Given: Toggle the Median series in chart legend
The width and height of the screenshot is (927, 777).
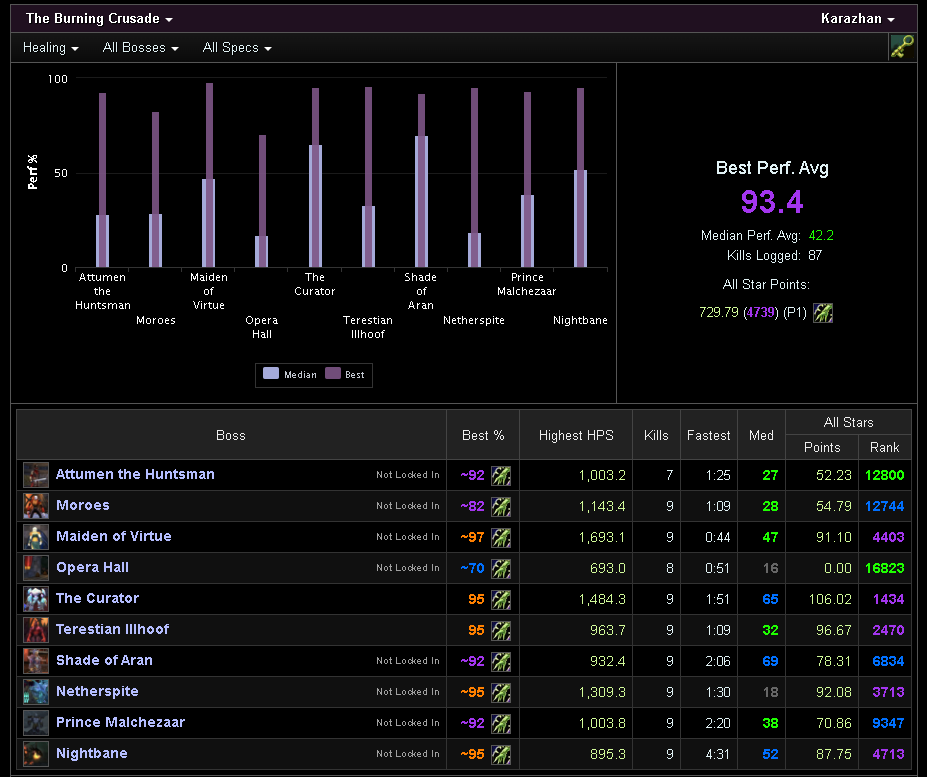Looking at the screenshot, I should [x=290, y=374].
